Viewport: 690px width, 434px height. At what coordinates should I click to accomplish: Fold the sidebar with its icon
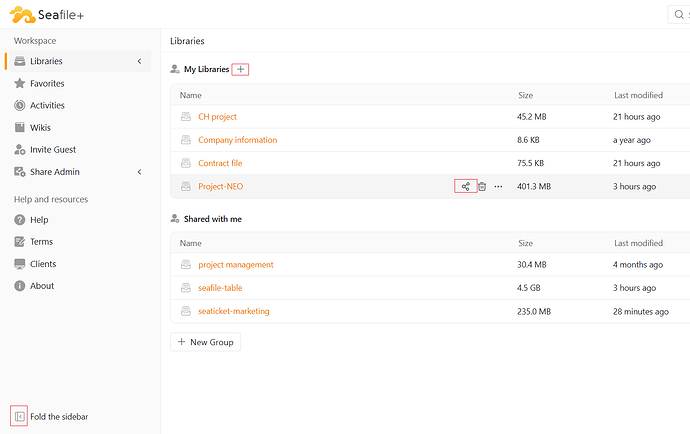point(19,416)
